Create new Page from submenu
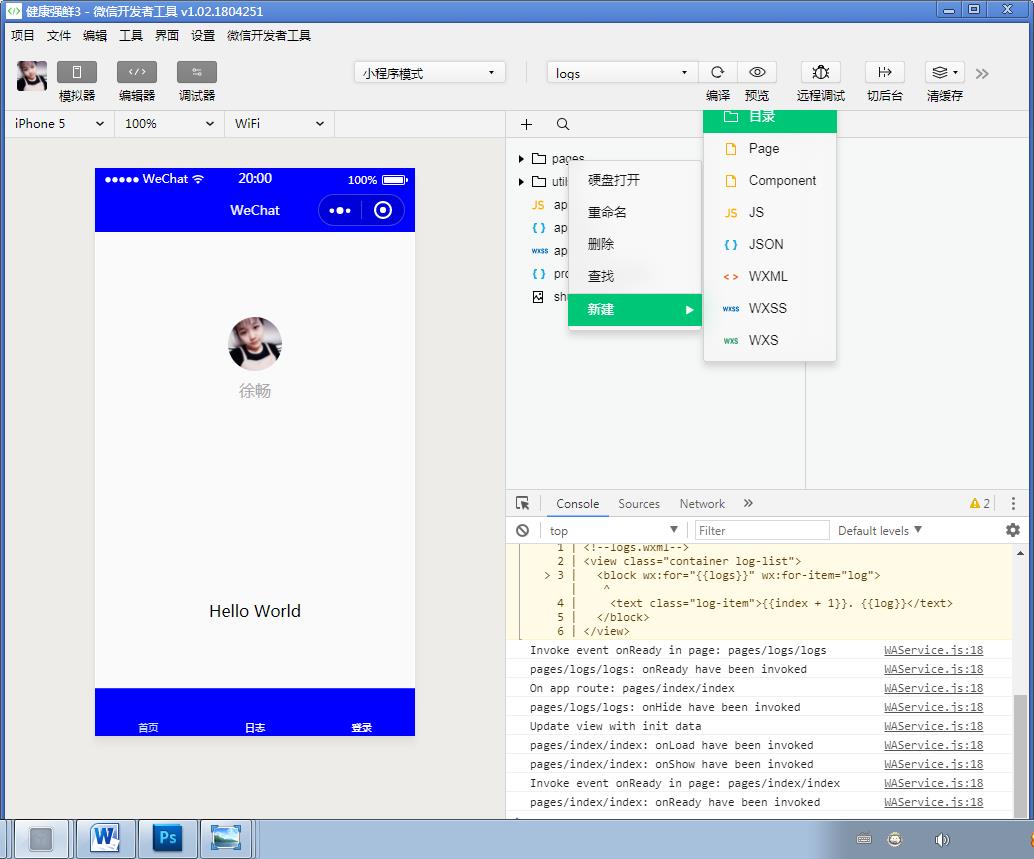This screenshot has height=859, width=1034. [770, 148]
